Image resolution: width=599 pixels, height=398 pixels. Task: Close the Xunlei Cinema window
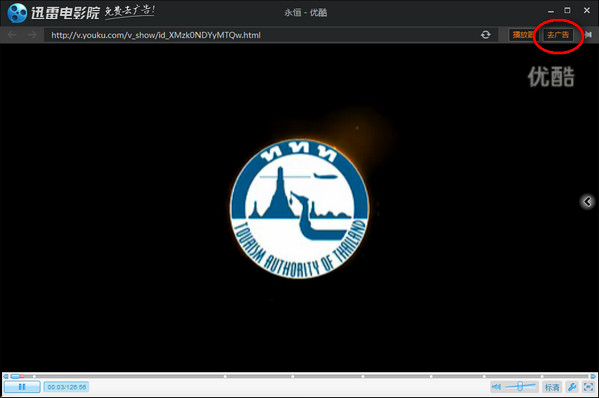click(x=587, y=11)
